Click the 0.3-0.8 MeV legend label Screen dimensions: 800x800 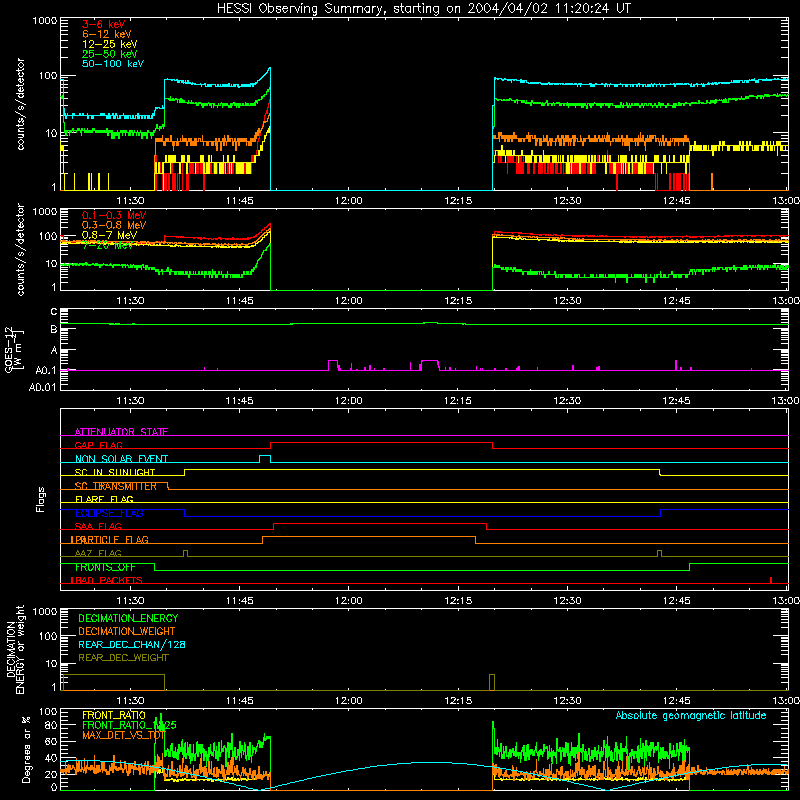point(114,225)
